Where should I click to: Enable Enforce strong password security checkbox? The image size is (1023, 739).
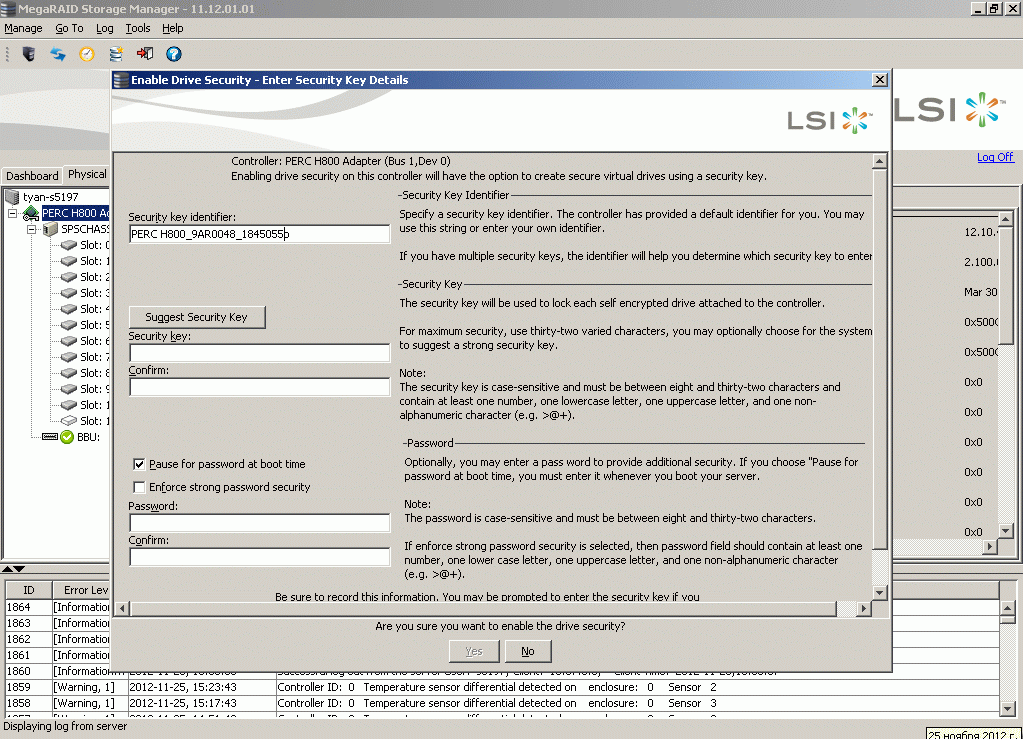(x=140, y=487)
